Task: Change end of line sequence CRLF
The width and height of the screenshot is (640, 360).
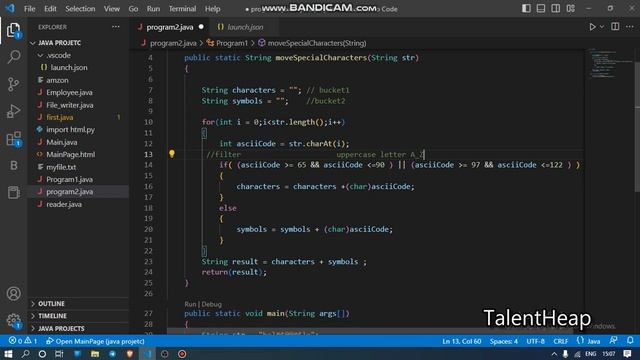Action: point(560,341)
